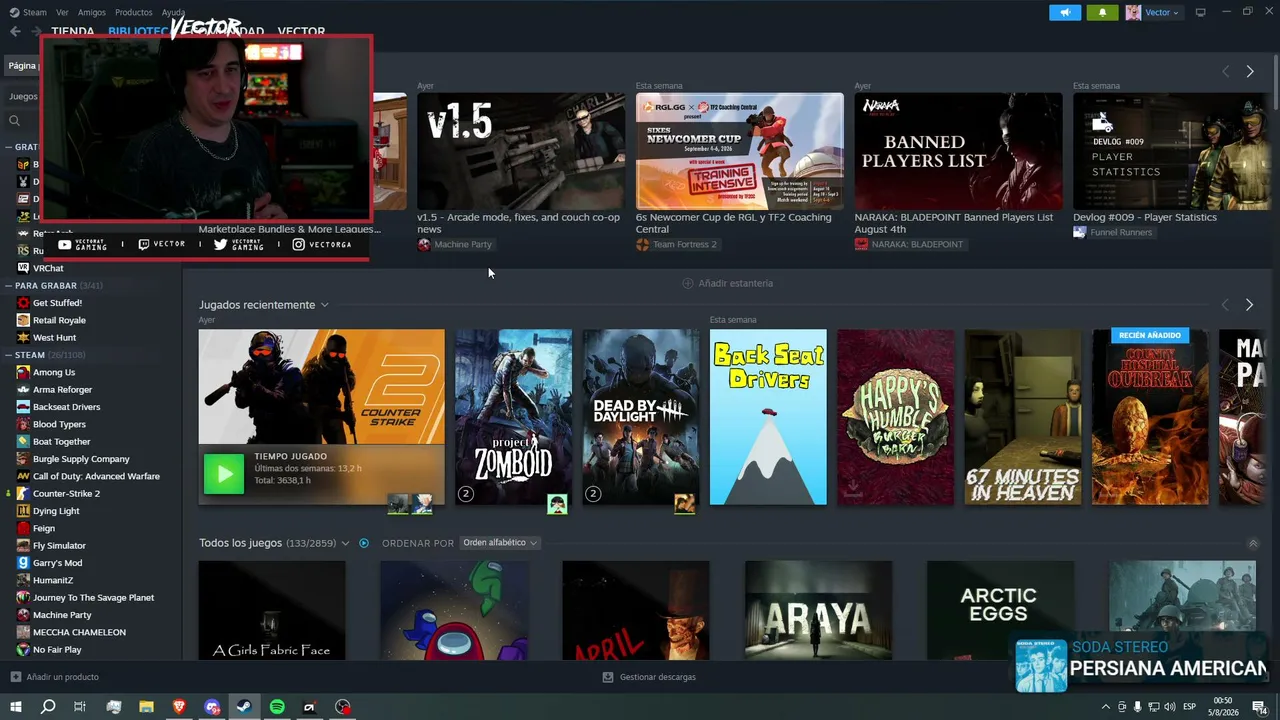Open the Amigos menu
This screenshot has height=720, width=1280.
[92, 12]
